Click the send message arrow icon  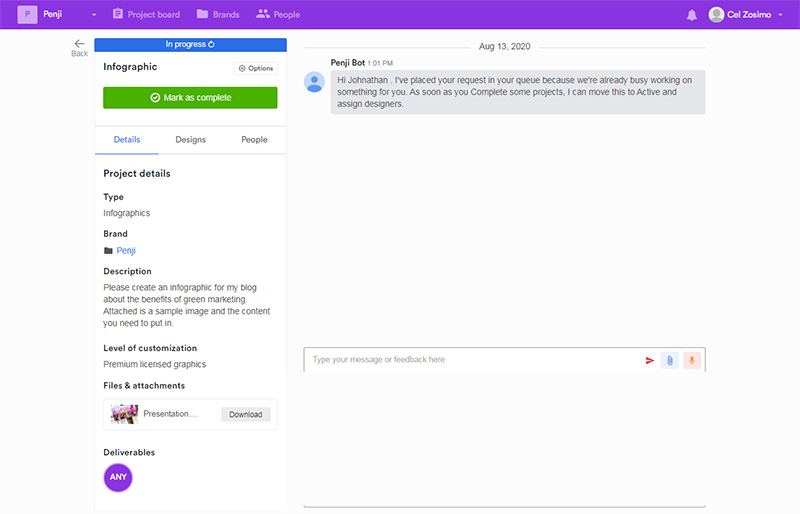click(x=649, y=360)
